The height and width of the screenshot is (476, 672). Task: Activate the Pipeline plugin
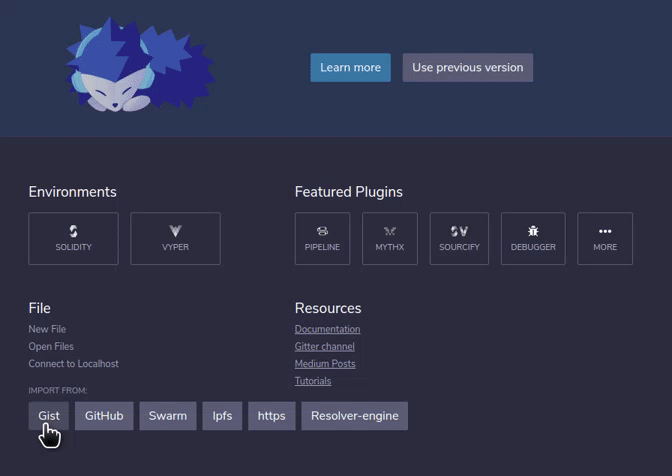pos(322,239)
